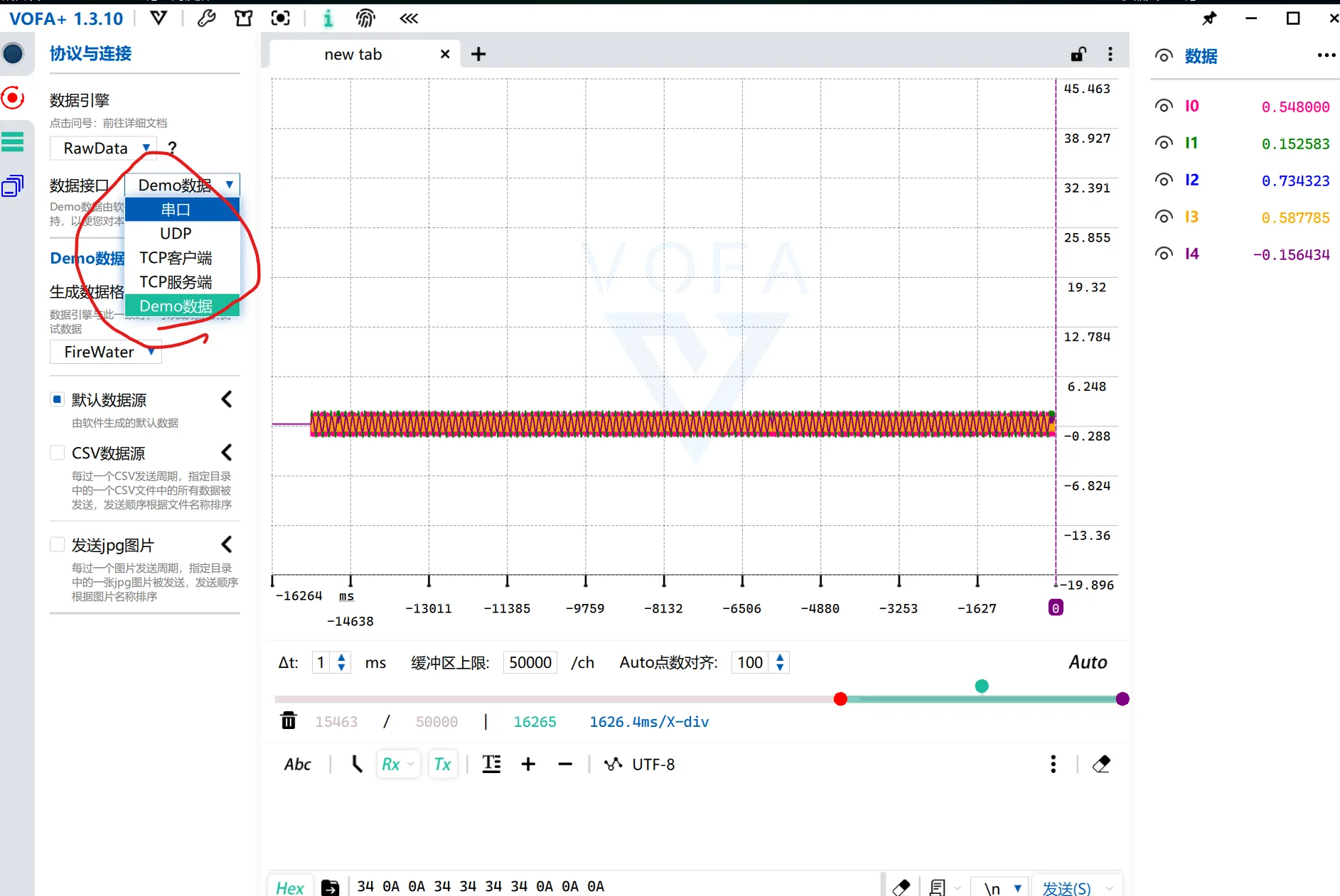The image size is (1340, 896).
Task: Expand the 默认数据源 section chevron
Action: point(227,399)
